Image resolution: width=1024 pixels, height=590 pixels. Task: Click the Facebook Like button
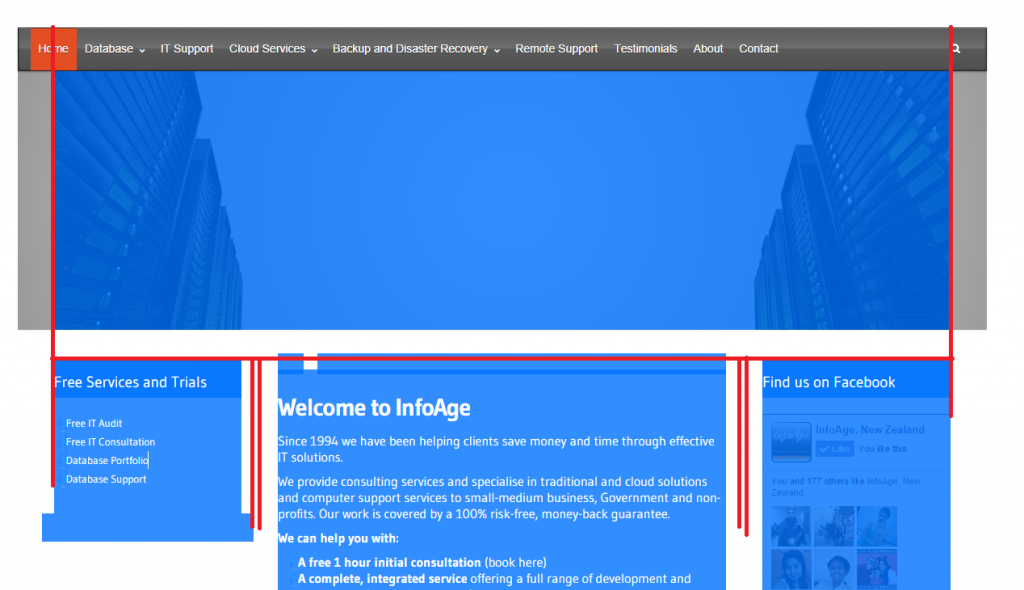[835, 449]
